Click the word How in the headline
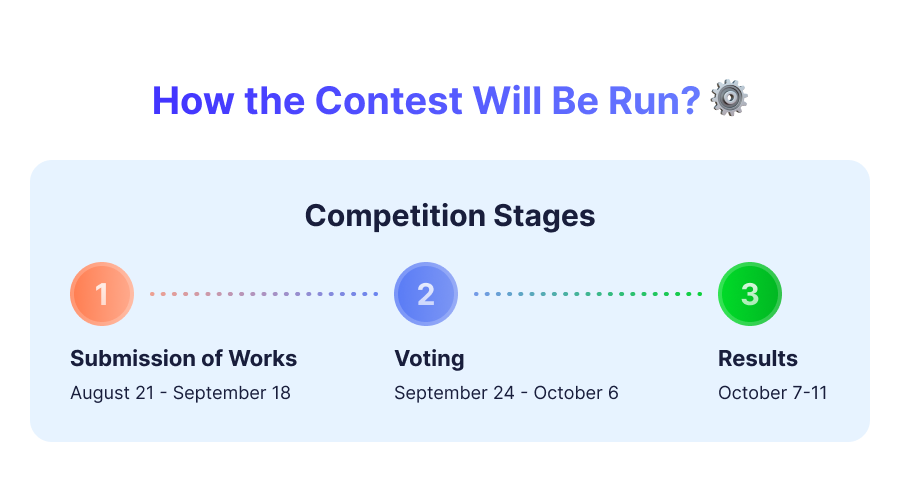The image size is (900, 482). [x=193, y=100]
